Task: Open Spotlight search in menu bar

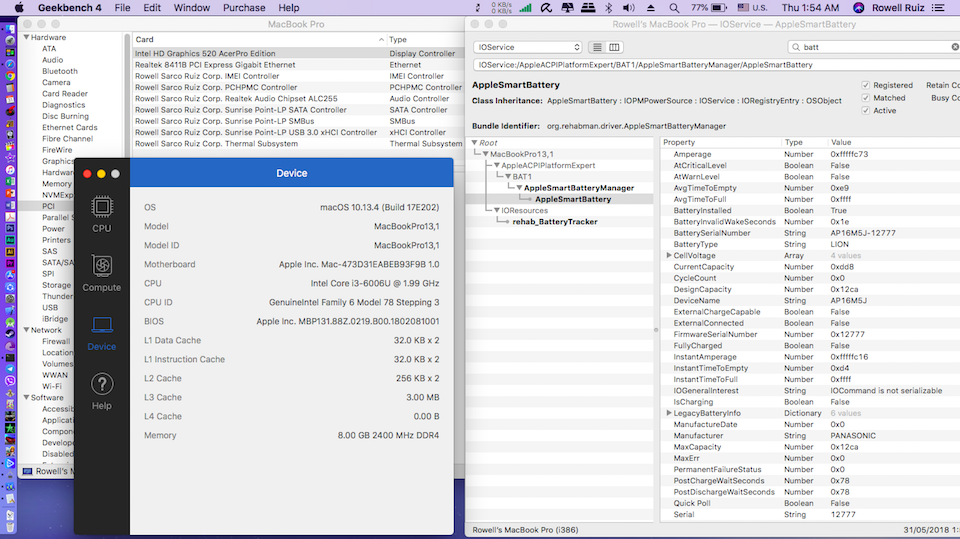Action: click(x=674, y=8)
